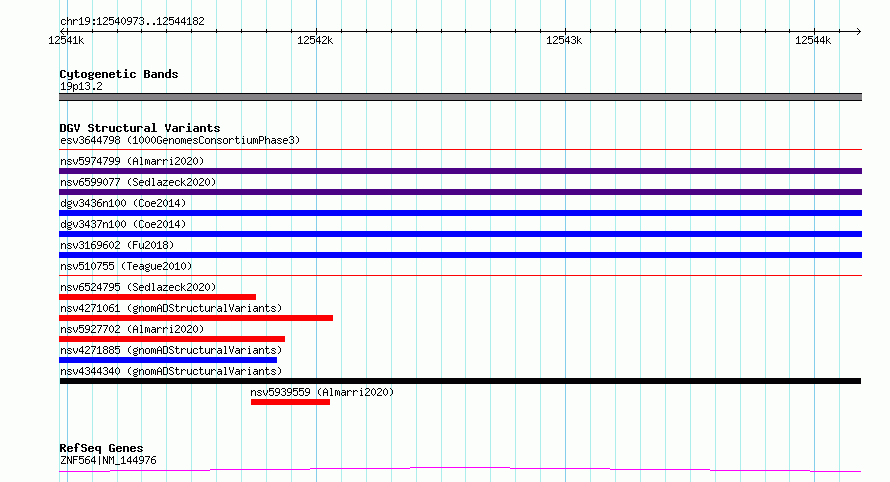The height and width of the screenshot is (482, 890).
Task: Click the ZNF564|NM_144976 gene label
Action: (108, 460)
